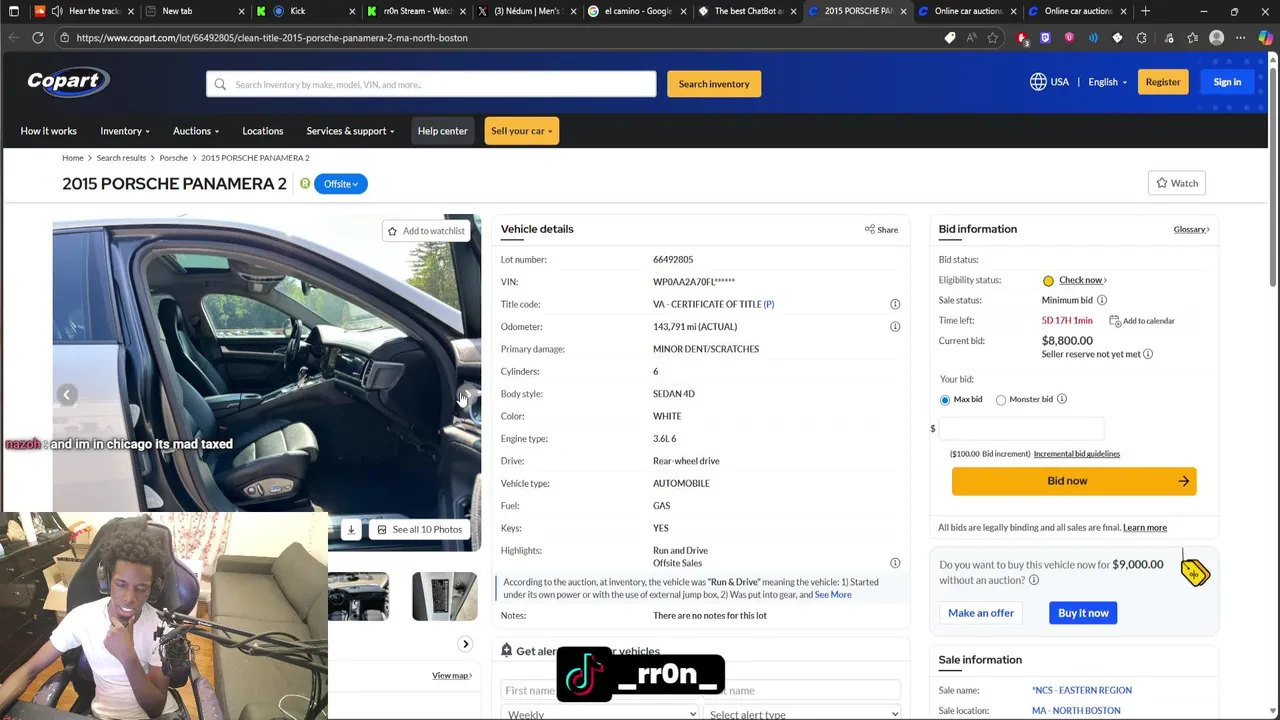Click the Buy it now button
Image resolution: width=1280 pixels, height=720 pixels.
(x=1083, y=613)
